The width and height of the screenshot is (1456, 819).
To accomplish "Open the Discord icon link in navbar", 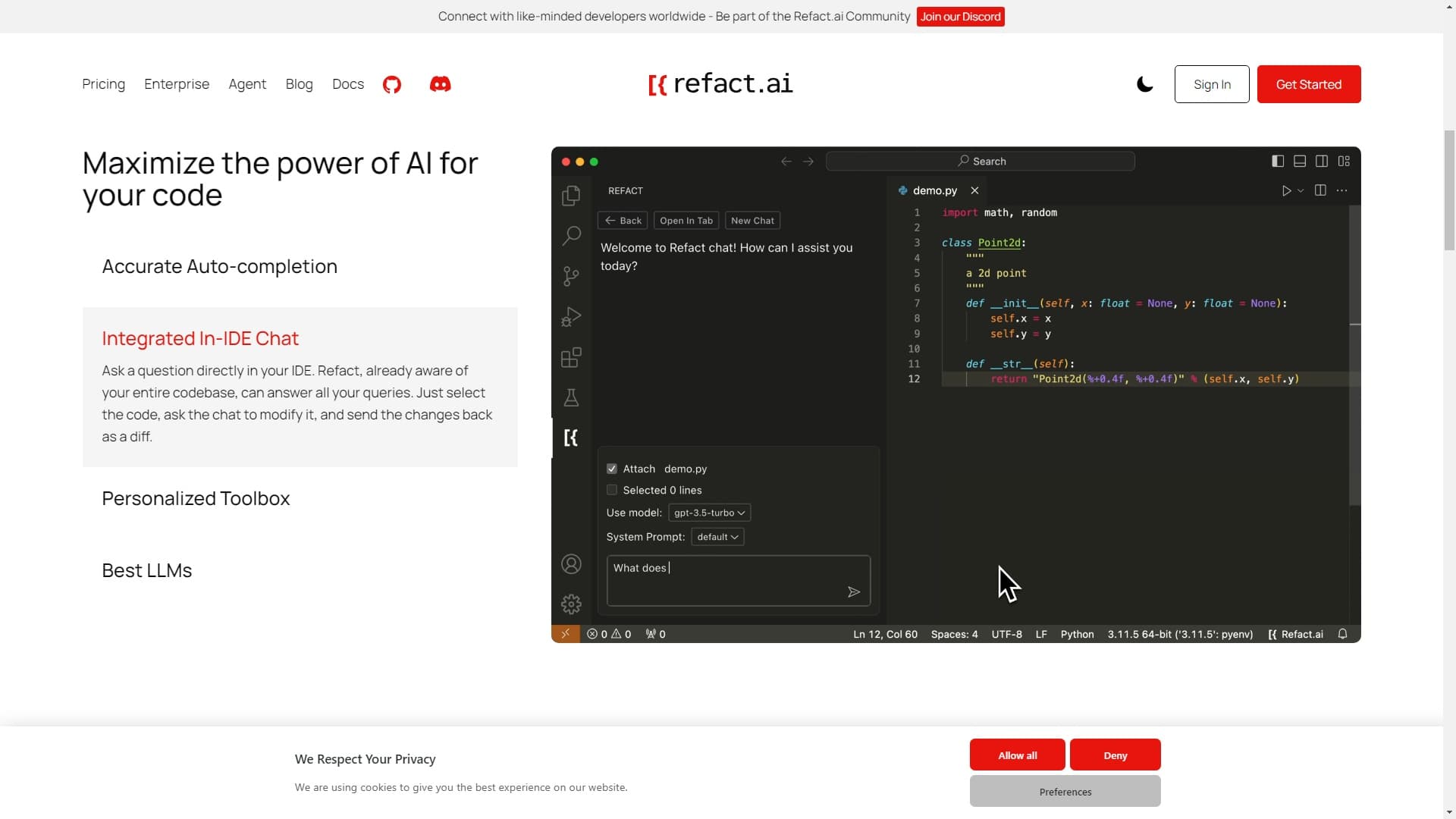I will 440,84.
